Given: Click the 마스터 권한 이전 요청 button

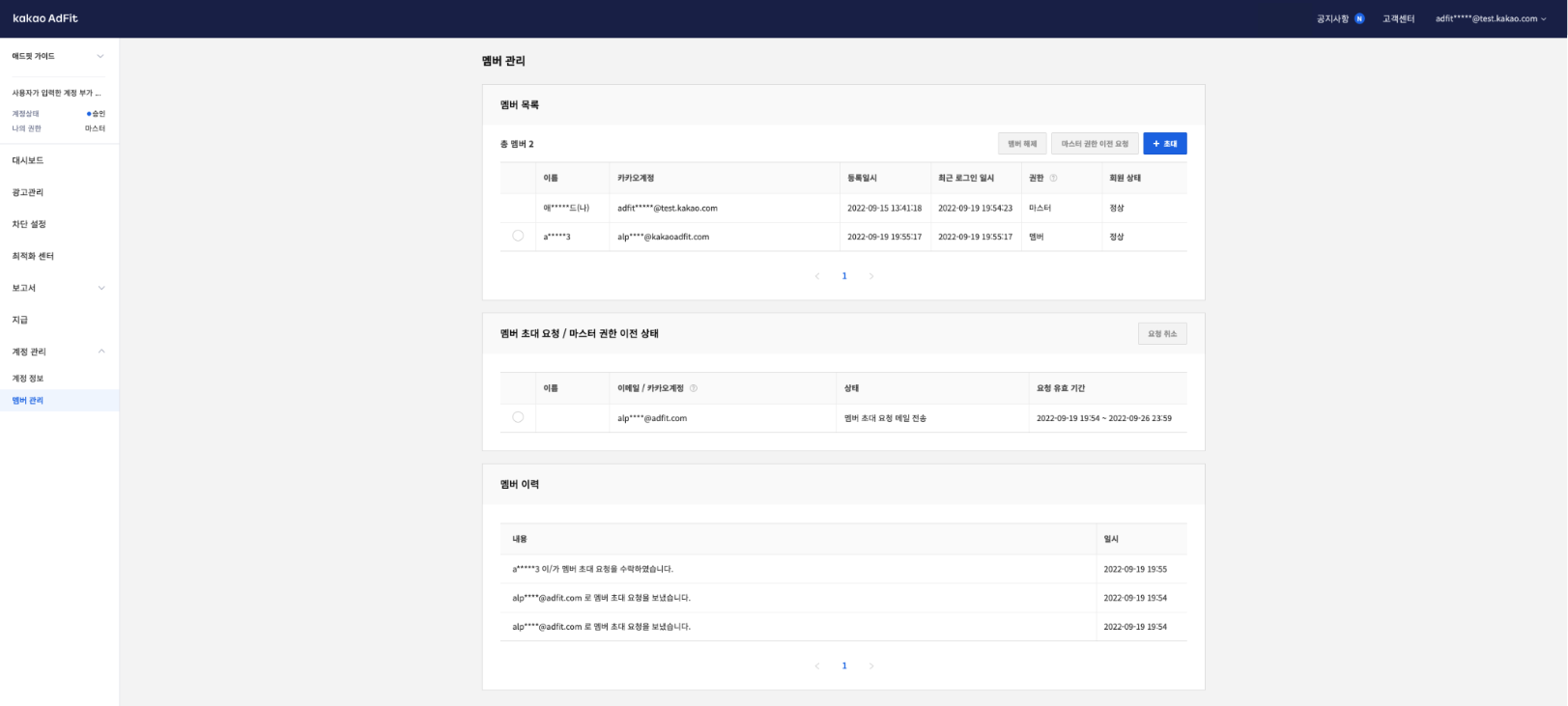Looking at the screenshot, I should pos(1095,144).
